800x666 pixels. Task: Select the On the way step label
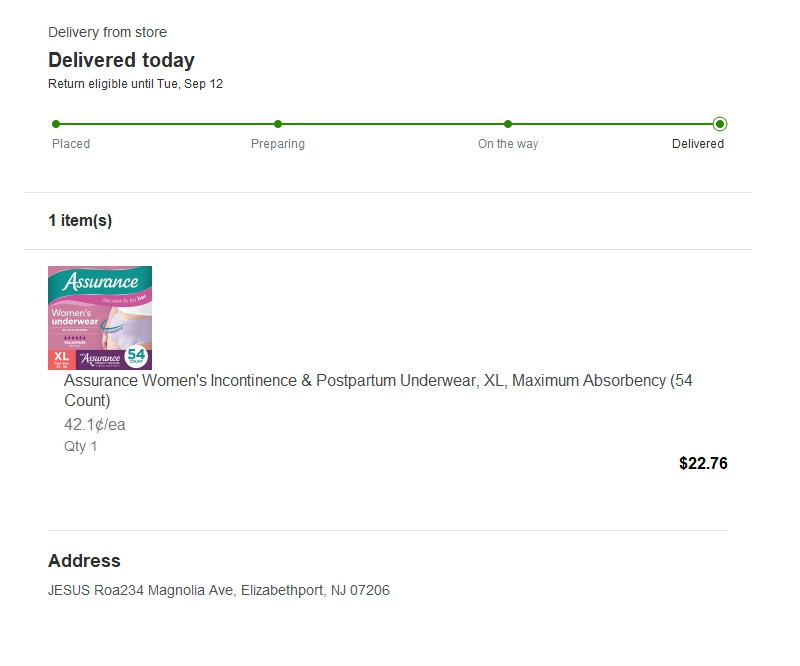tap(508, 144)
